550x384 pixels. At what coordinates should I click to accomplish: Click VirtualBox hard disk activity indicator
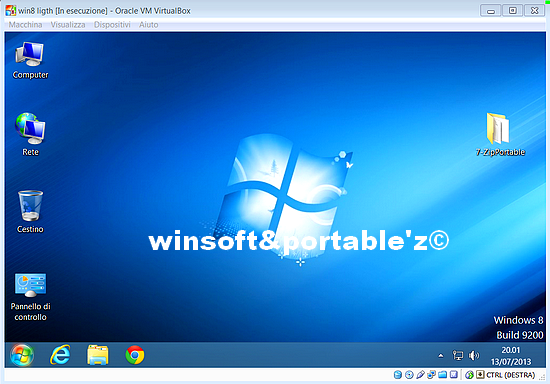click(x=397, y=375)
